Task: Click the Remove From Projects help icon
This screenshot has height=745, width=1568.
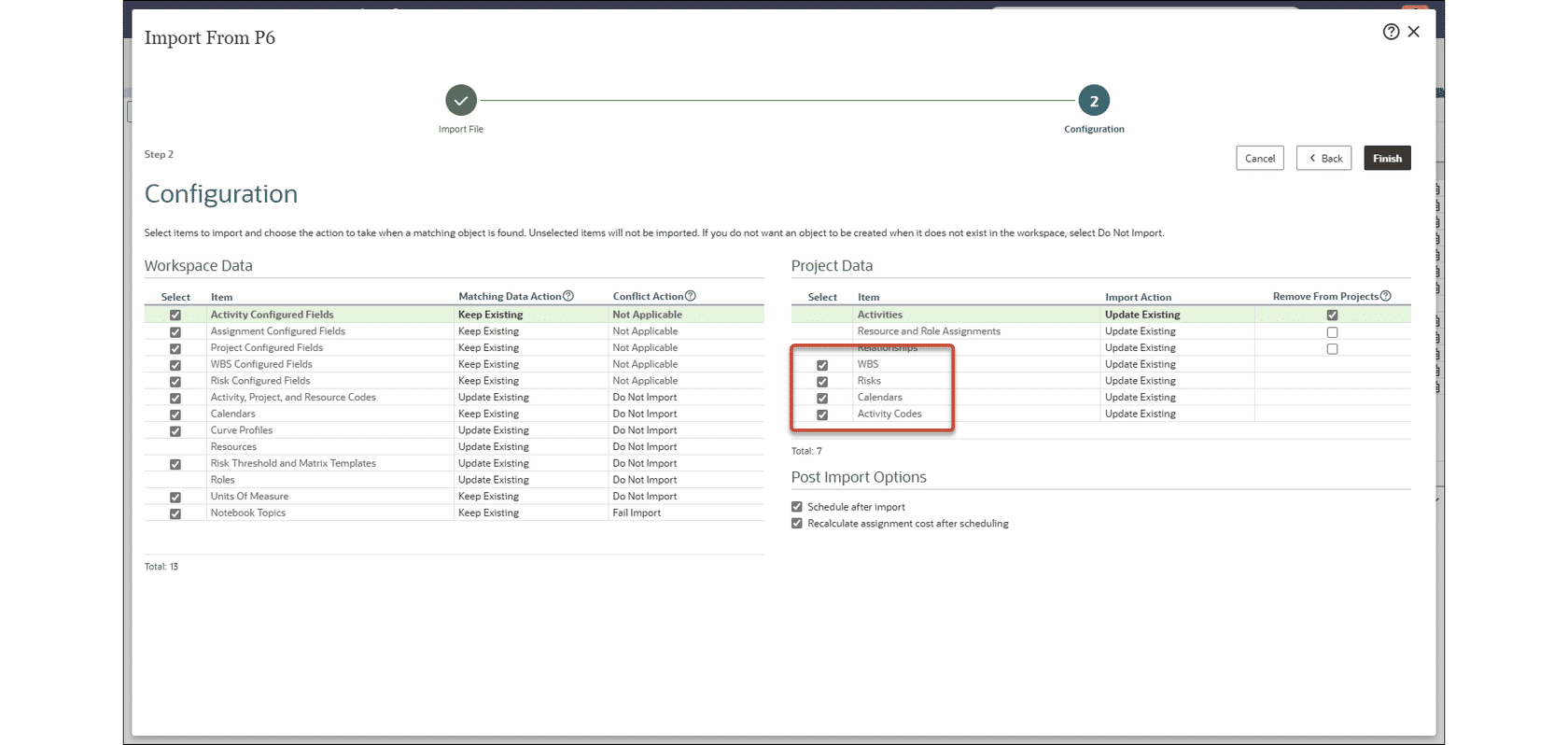Action: click(1385, 296)
